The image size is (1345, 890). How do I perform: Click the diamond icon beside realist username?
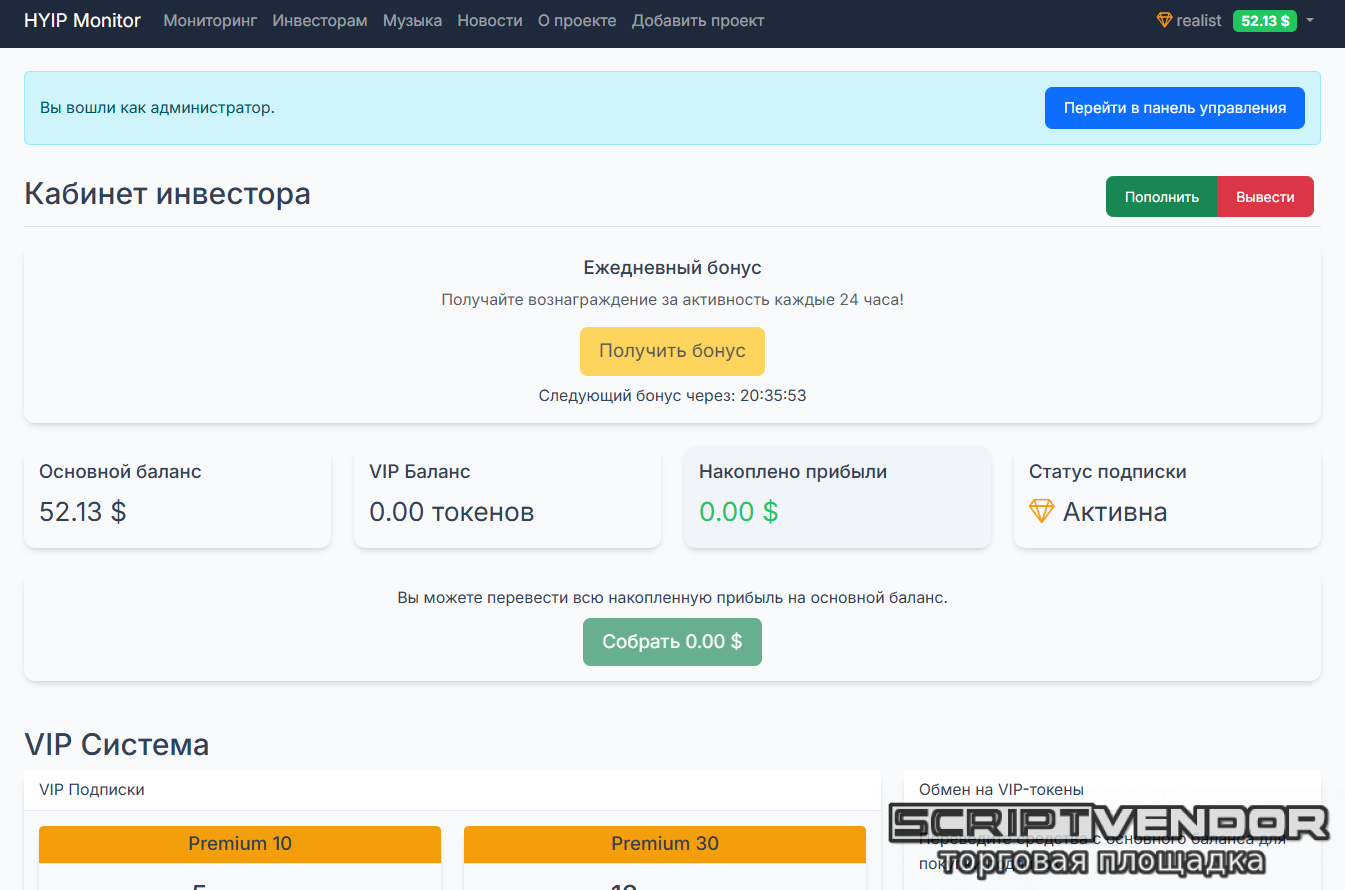tap(1164, 20)
